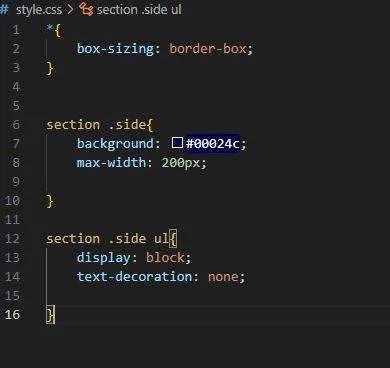Click line number 2 in the gutter
Screen dimensions: 390x368
16,49
